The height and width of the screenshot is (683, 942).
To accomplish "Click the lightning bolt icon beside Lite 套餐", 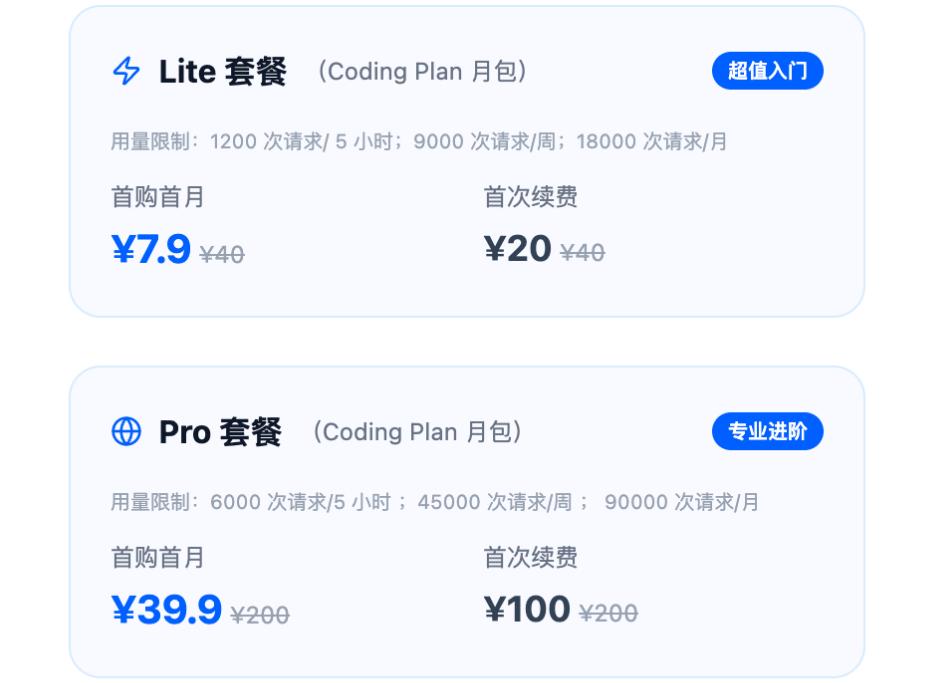I will coord(126,71).
